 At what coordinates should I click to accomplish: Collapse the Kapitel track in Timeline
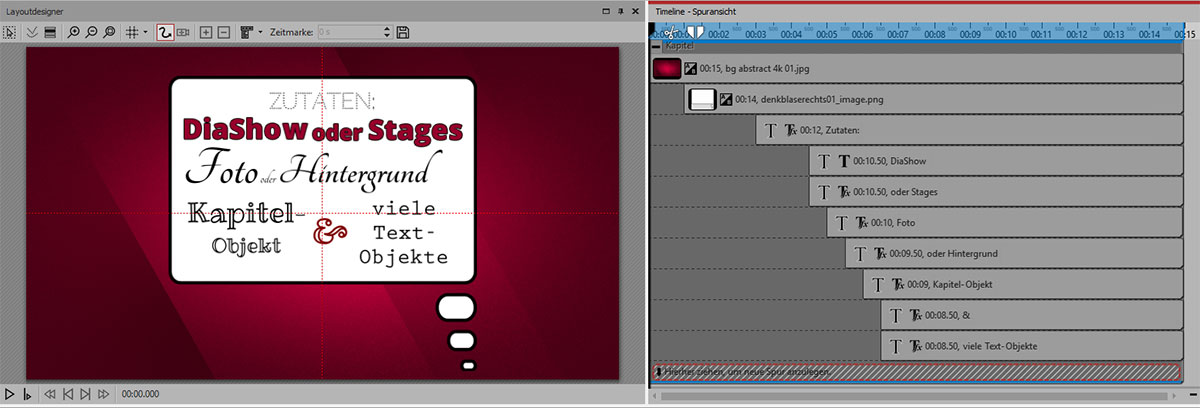pos(656,46)
